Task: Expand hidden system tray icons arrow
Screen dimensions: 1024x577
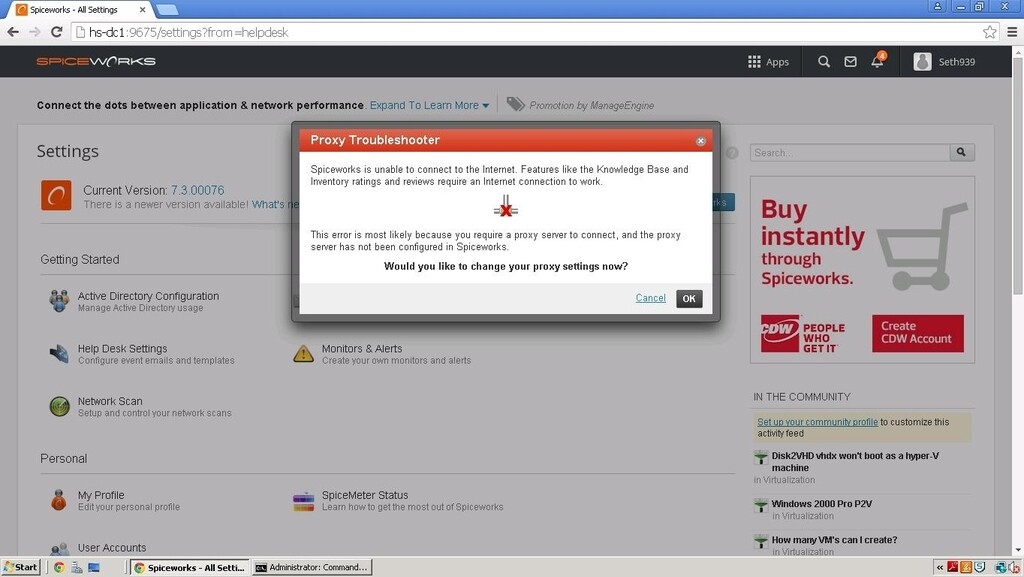Action: point(940,567)
